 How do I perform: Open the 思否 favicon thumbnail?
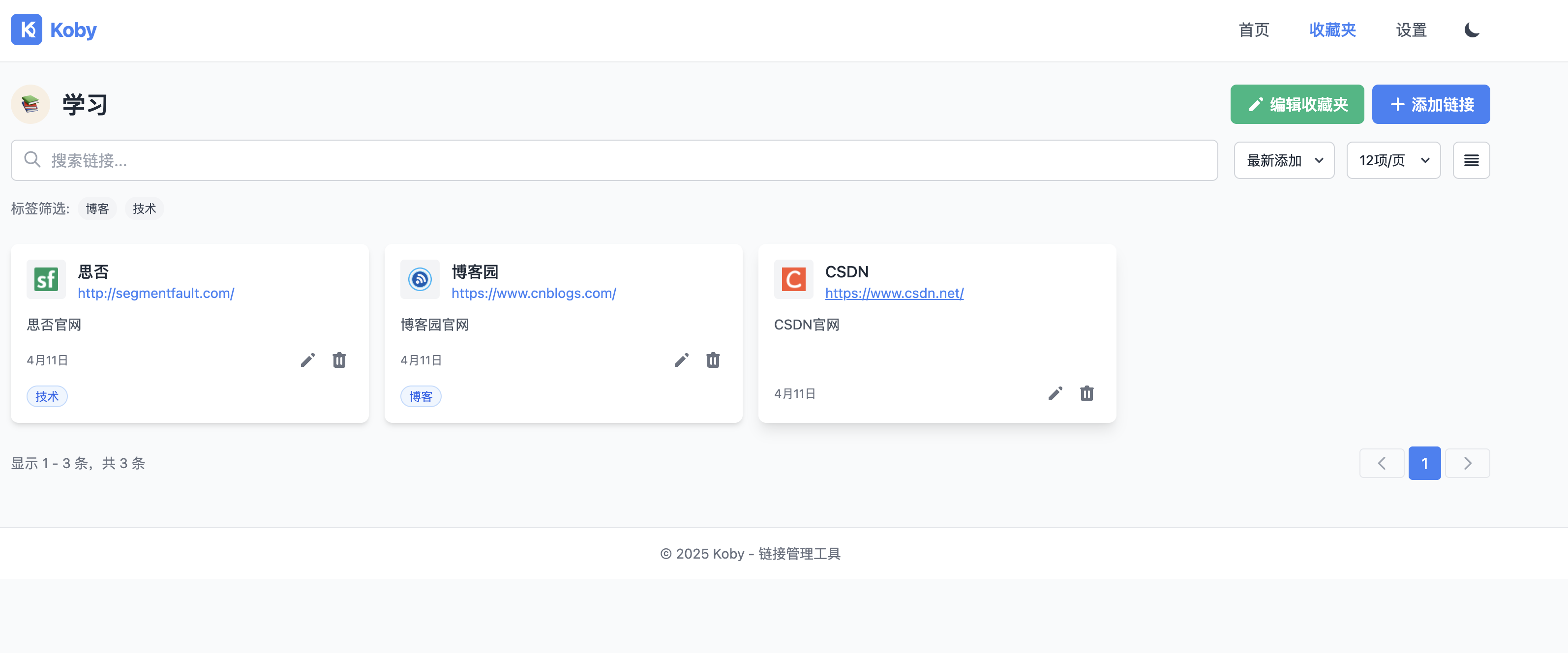tap(46, 279)
